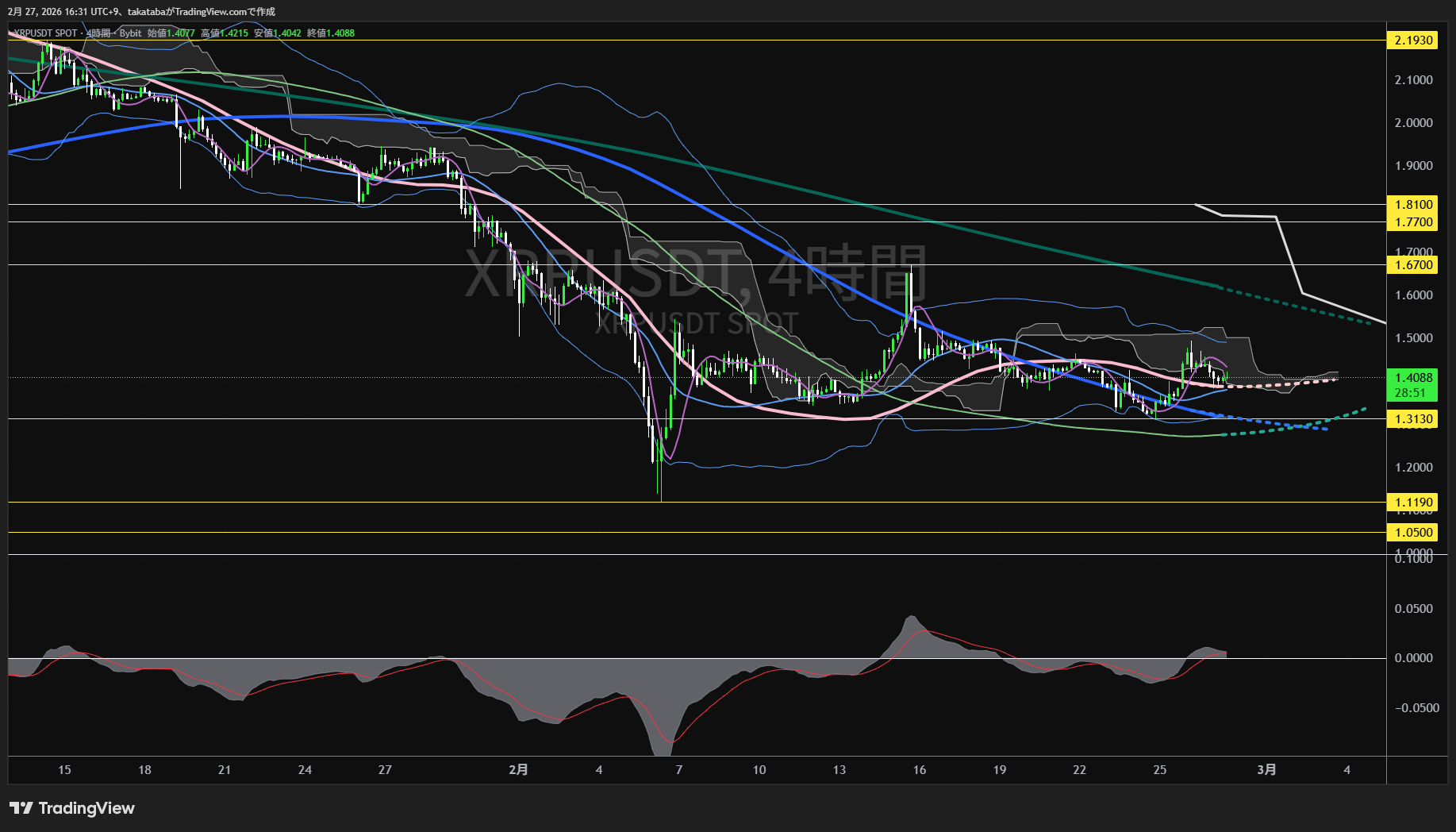Click the 1.1190 yellow price label
The image size is (1456, 832).
(x=1413, y=503)
